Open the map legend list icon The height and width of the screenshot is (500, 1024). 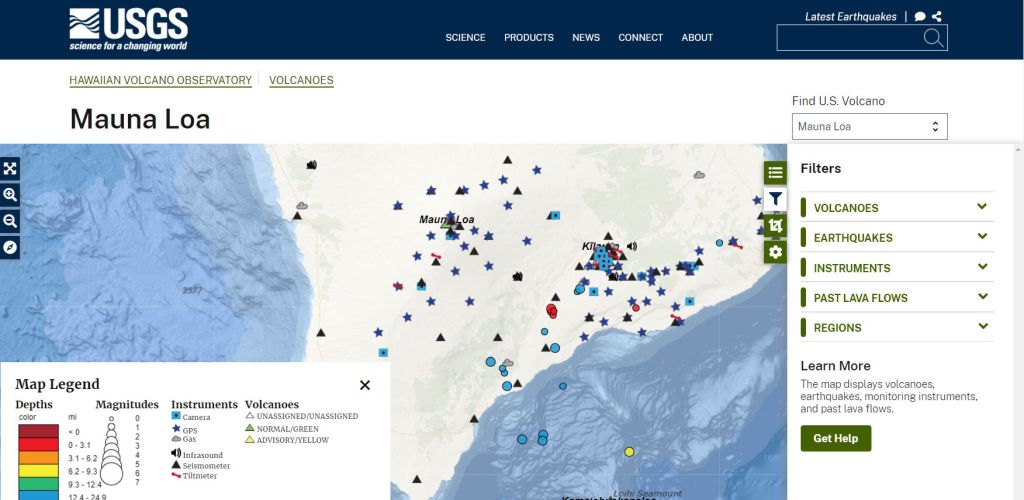click(x=776, y=173)
